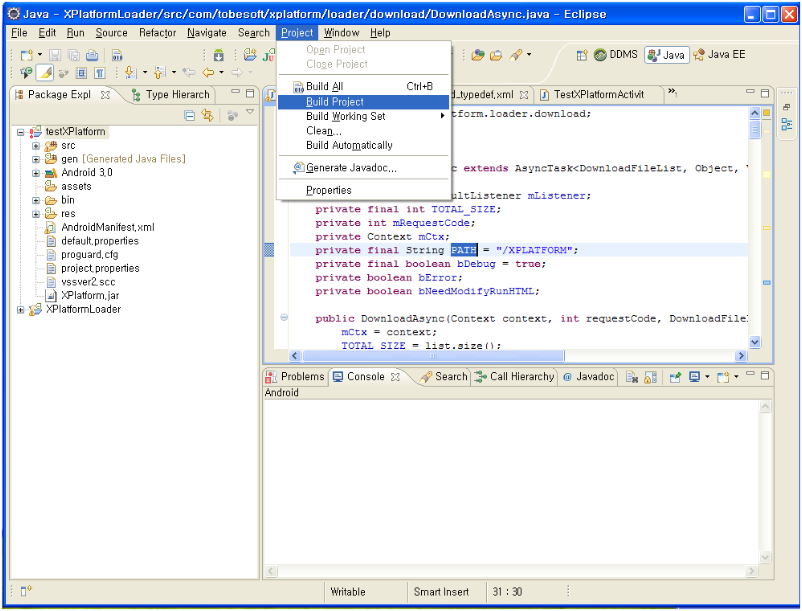802x611 pixels.
Task: Switch to the Problems tab
Action: pyautogui.click(x=295, y=377)
